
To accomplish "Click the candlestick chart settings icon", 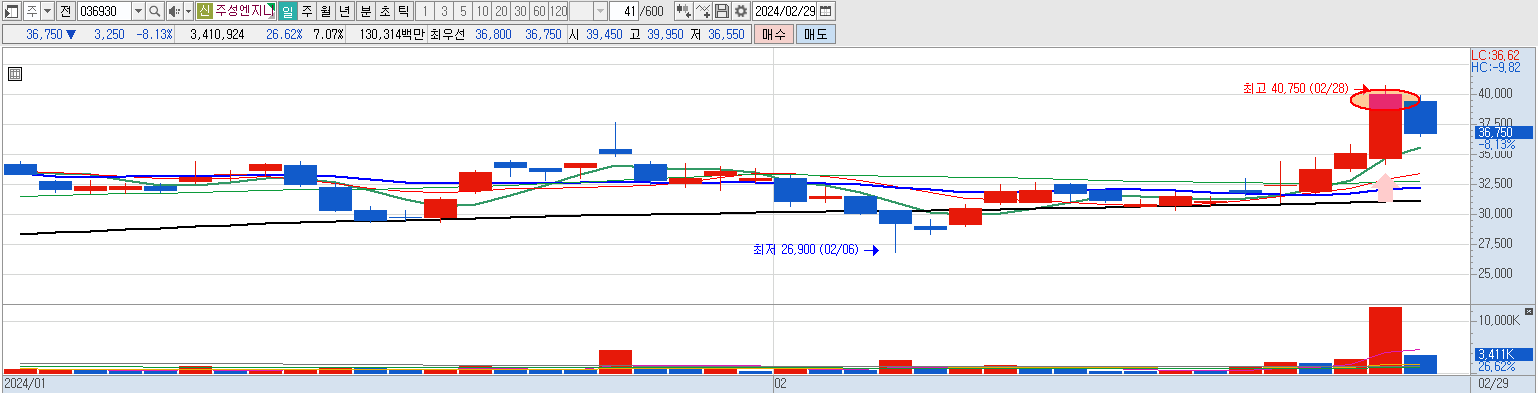I will point(684,12).
